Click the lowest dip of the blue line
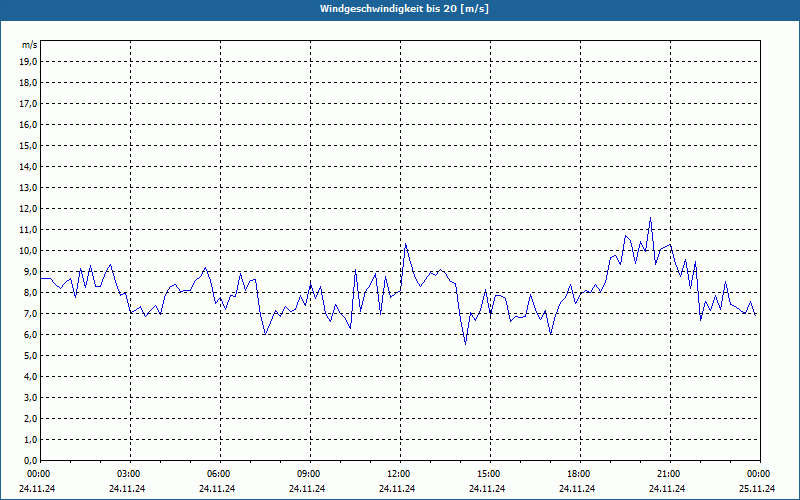The width and height of the screenshot is (800, 500). pos(465,344)
